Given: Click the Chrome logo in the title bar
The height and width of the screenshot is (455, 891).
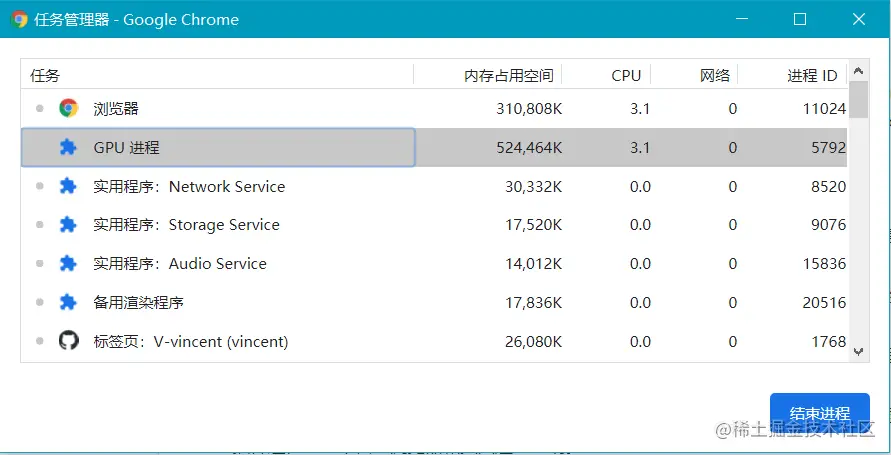Looking at the screenshot, I should pyautogui.click(x=19, y=19).
